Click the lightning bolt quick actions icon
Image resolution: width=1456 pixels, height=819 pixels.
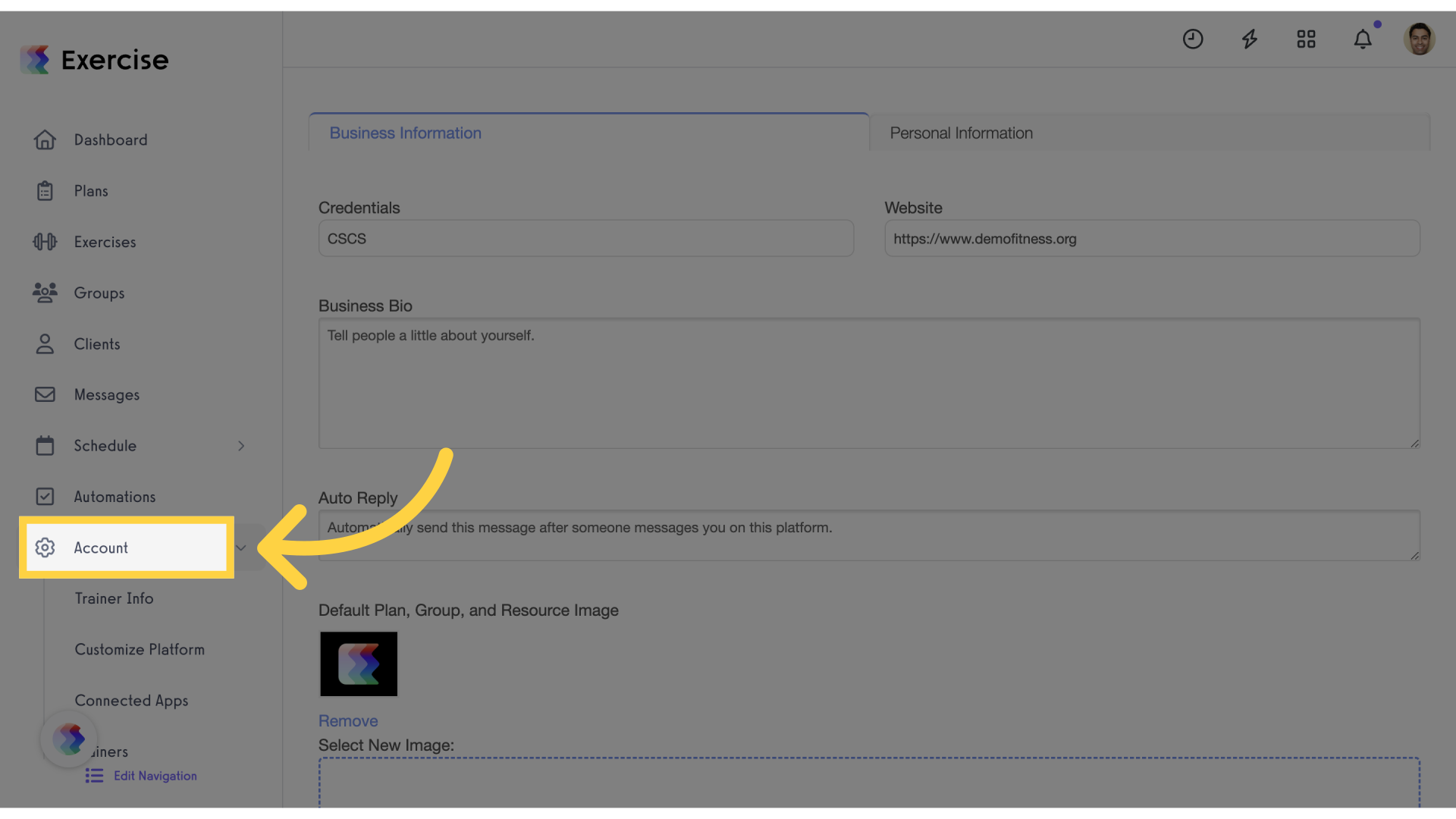pos(1250,39)
